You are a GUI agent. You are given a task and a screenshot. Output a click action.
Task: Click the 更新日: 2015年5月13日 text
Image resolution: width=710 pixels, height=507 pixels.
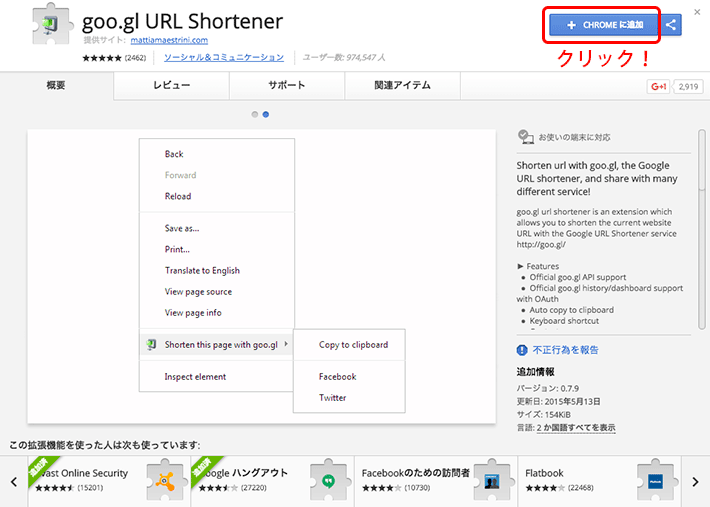pos(559,402)
